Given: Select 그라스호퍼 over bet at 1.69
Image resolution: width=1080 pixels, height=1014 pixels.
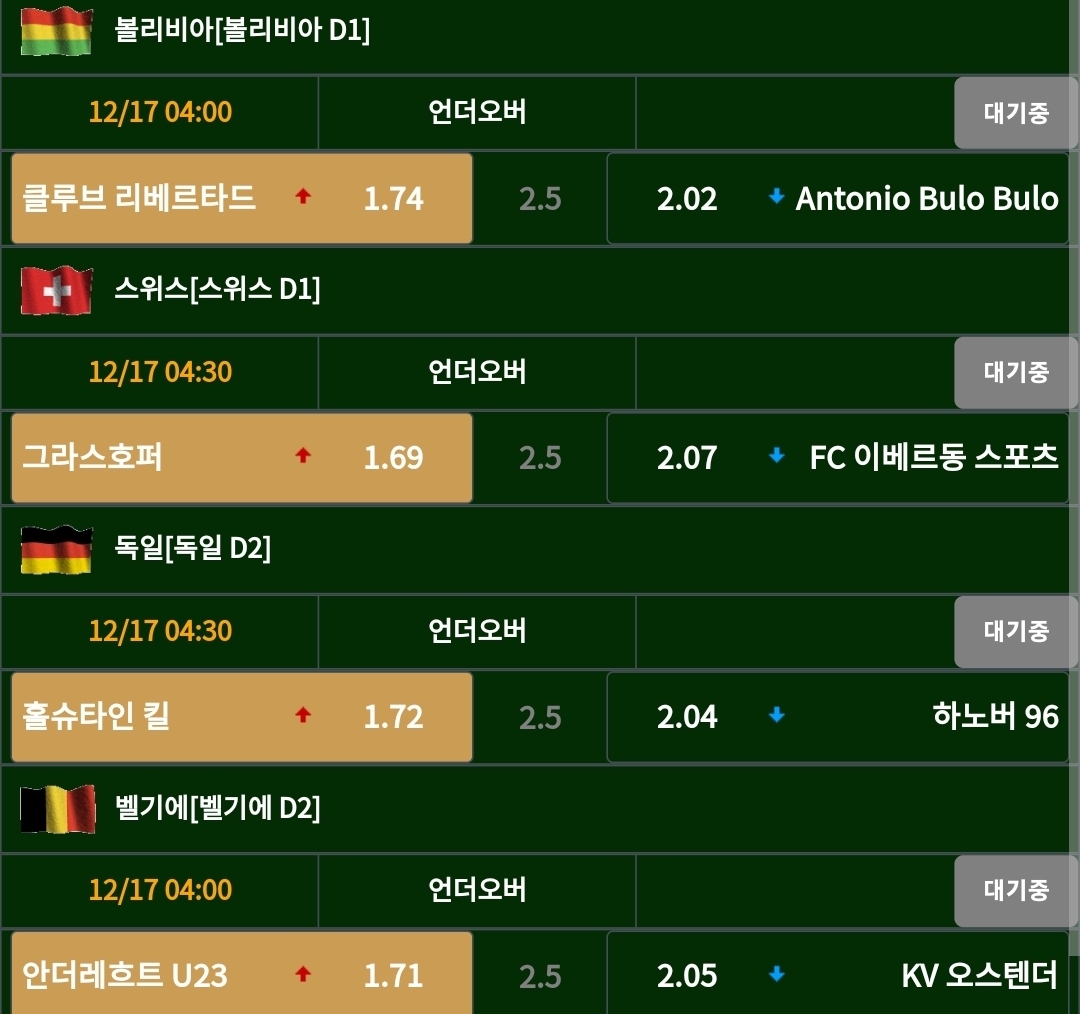Looking at the screenshot, I should 242,457.
